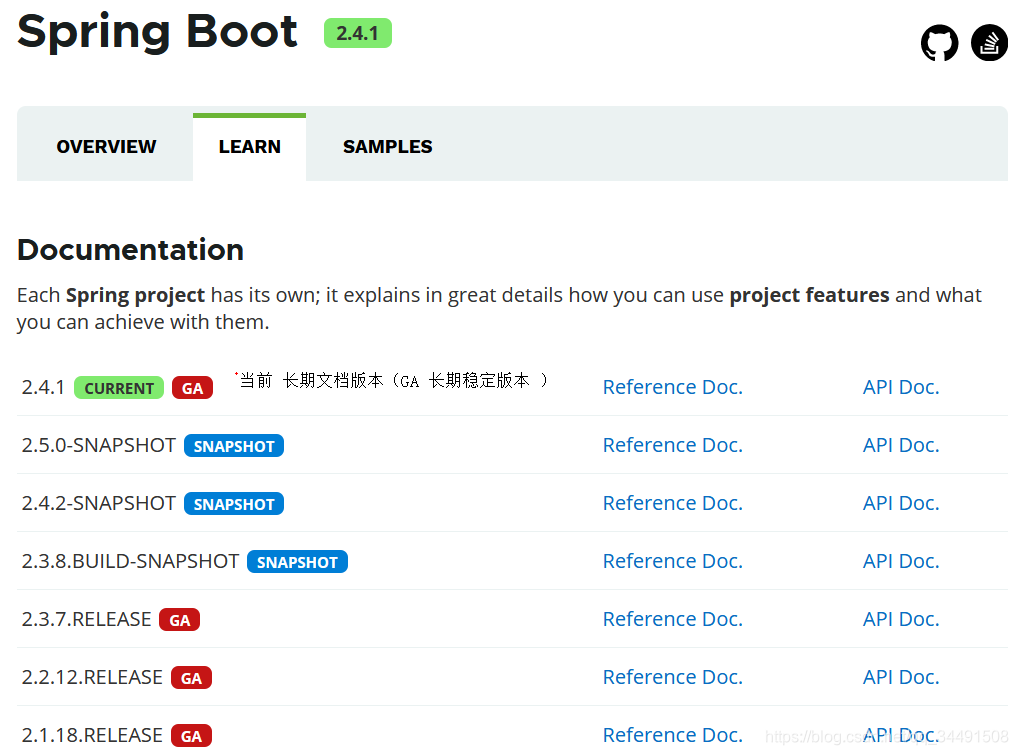Click the SNAPSHOT badge for 2.4.2-SNAPSHOT
The image size is (1018, 755).
tap(234, 504)
